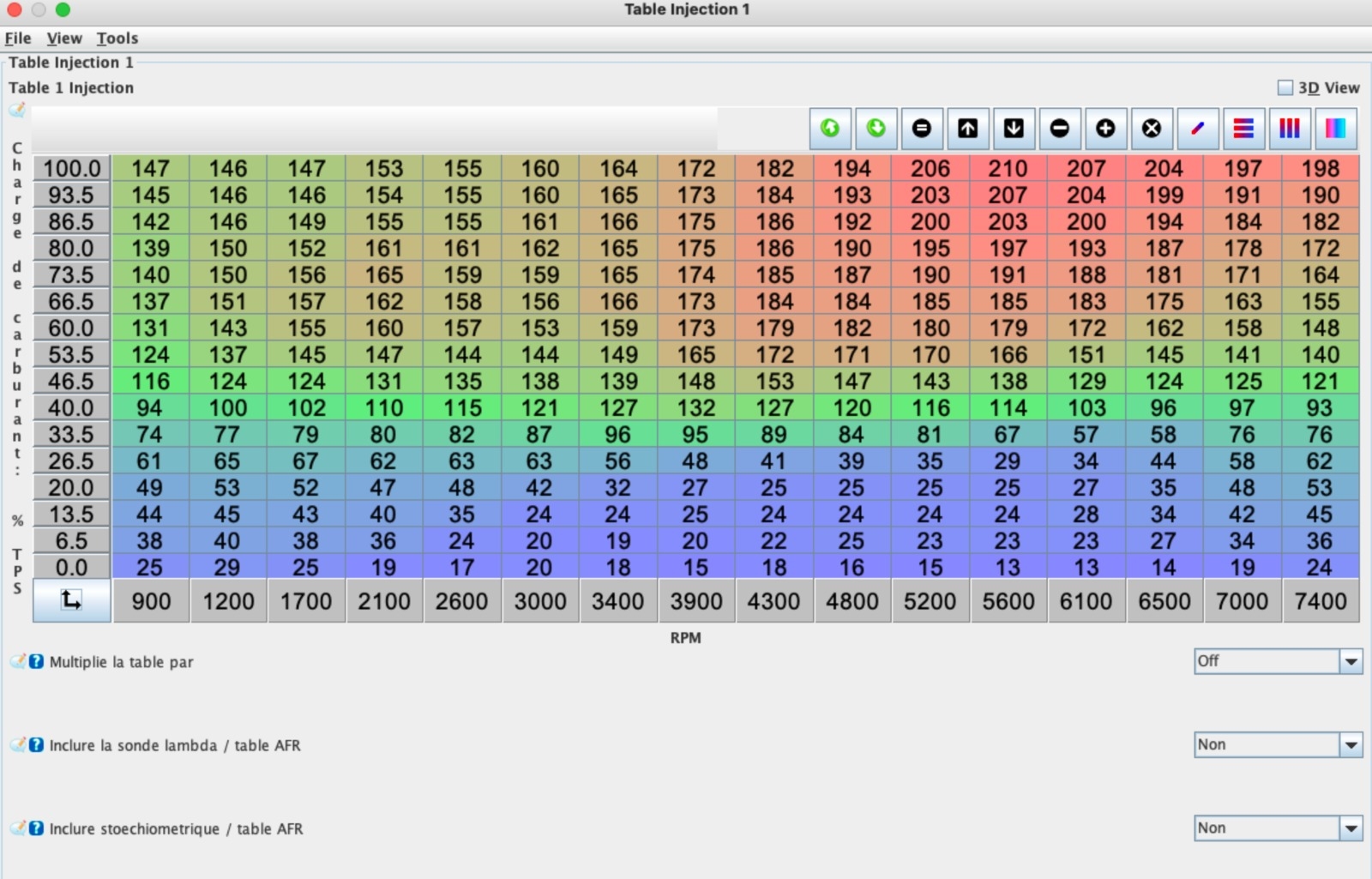Click the cyan-magenta color gradient button
Image resolution: width=1372 pixels, height=879 pixels.
click(x=1335, y=129)
